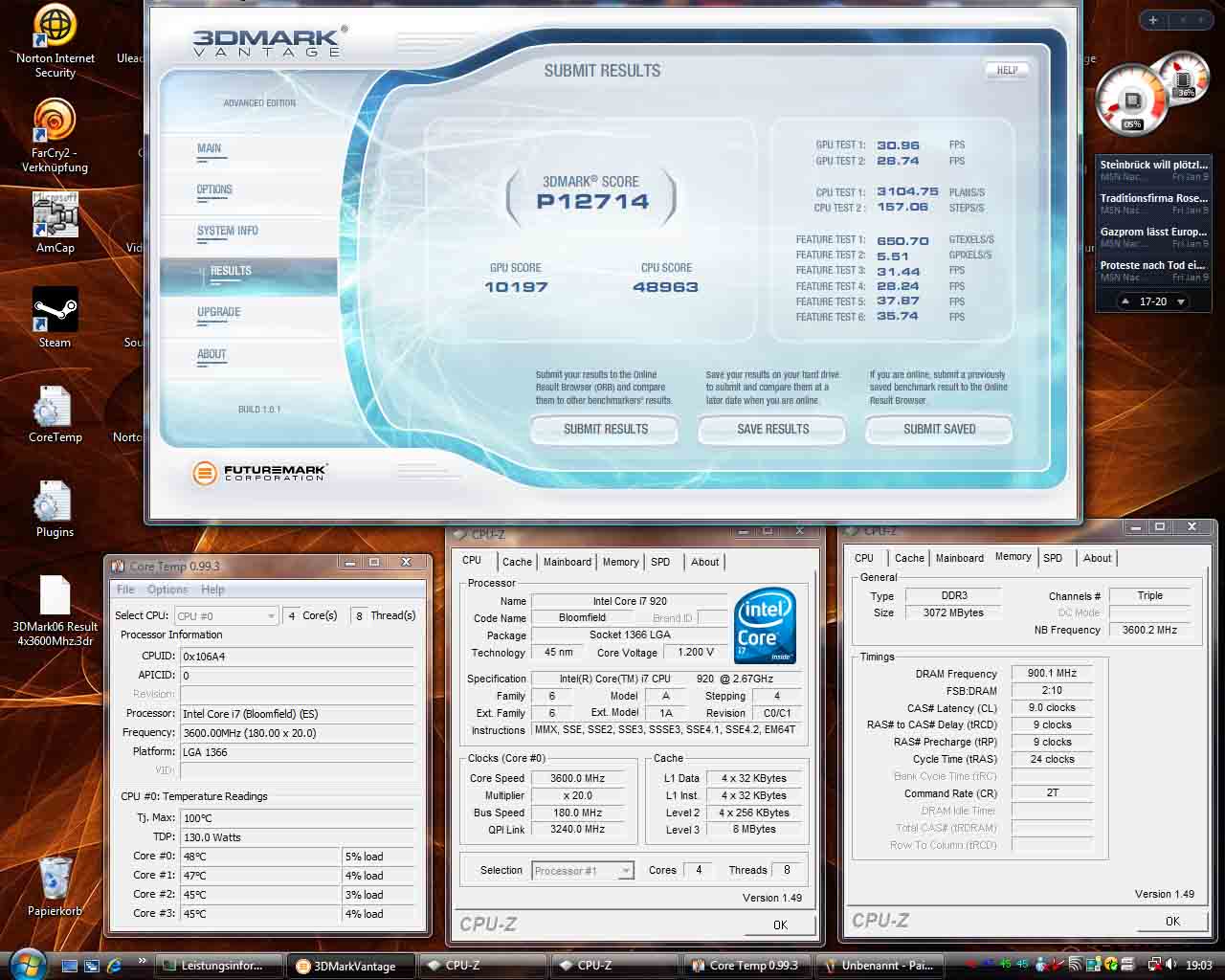This screenshot has width=1225, height=980.
Task: Click the SUBMIT RESULTS button
Action: pyautogui.click(x=605, y=430)
